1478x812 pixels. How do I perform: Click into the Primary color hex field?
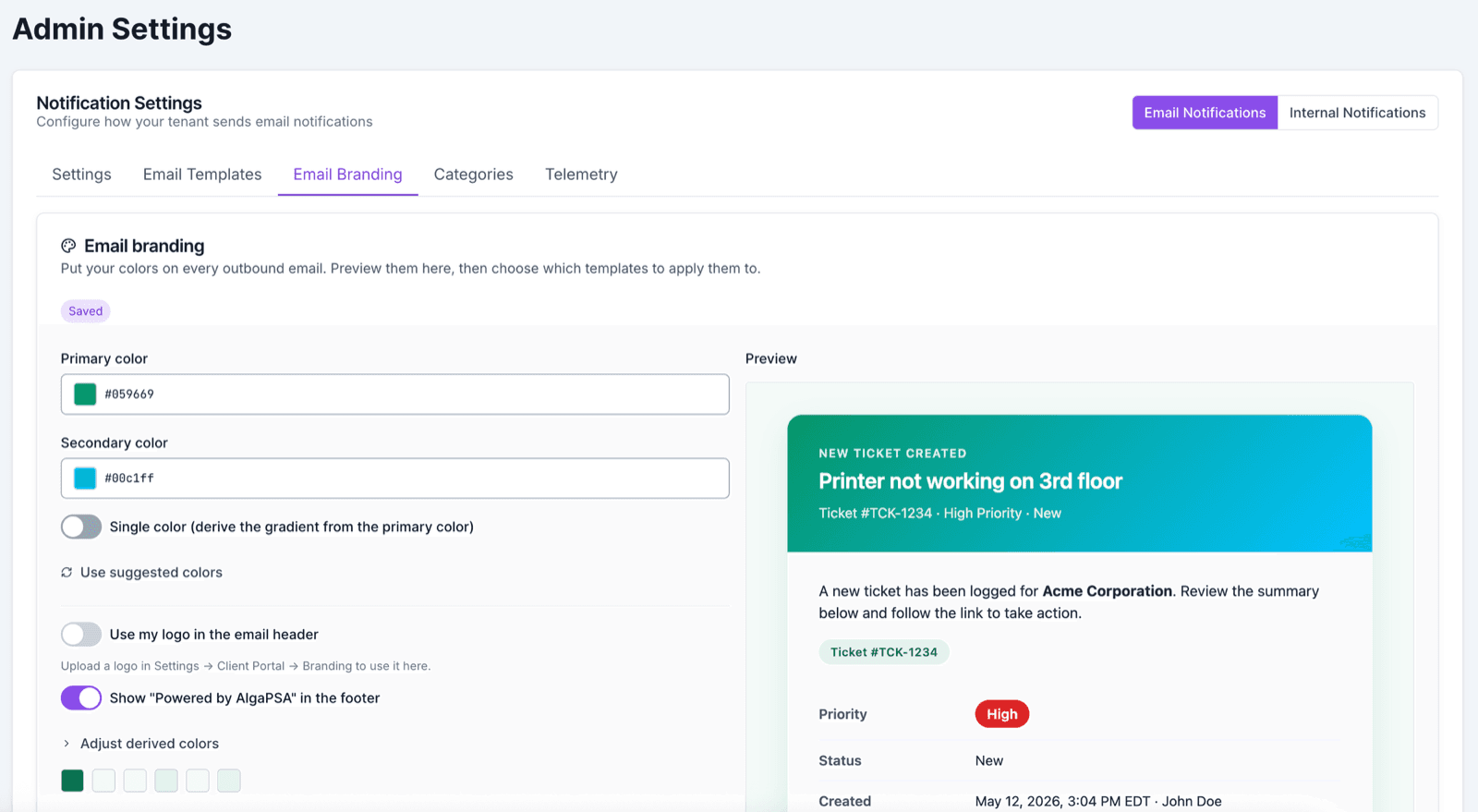[395, 394]
